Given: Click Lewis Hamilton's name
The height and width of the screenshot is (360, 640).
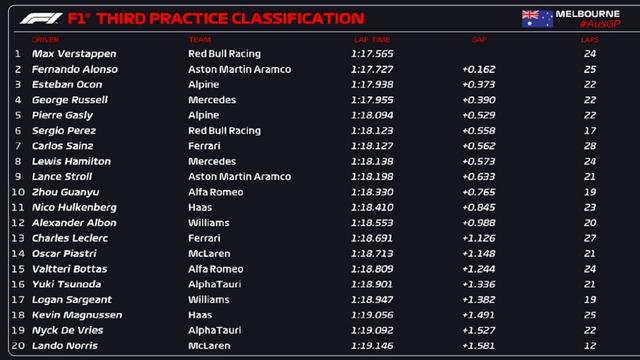Looking at the screenshot, I should pyautogui.click(x=71, y=162).
